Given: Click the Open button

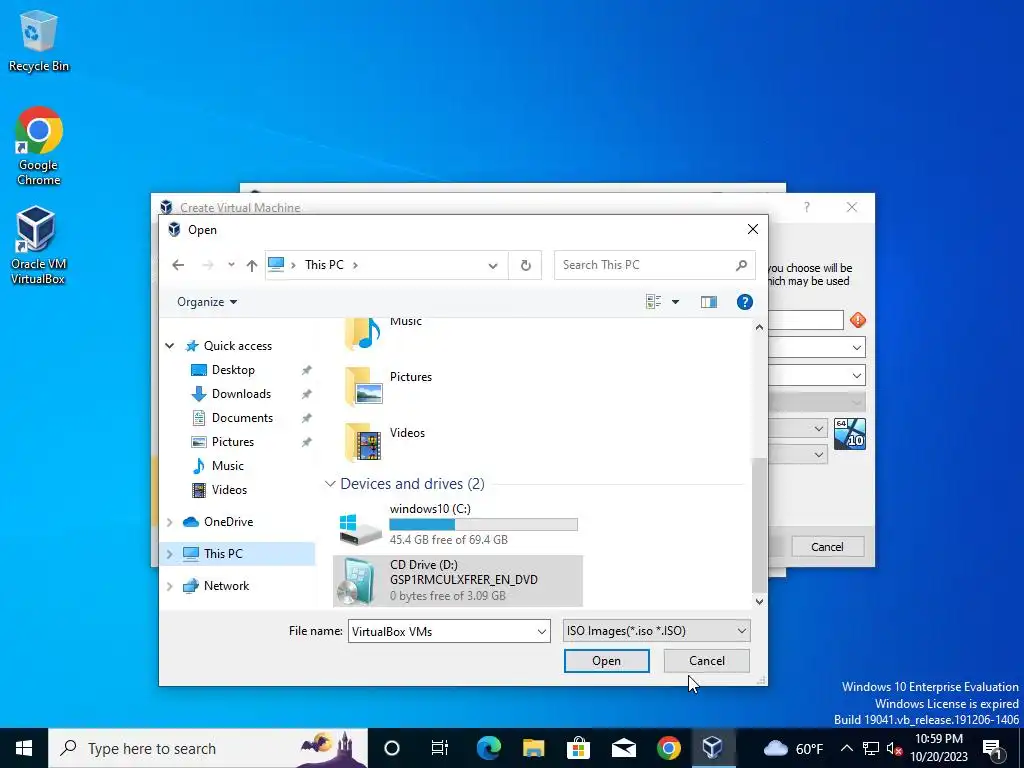Looking at the screenshot, I should [x=607, y=661].
